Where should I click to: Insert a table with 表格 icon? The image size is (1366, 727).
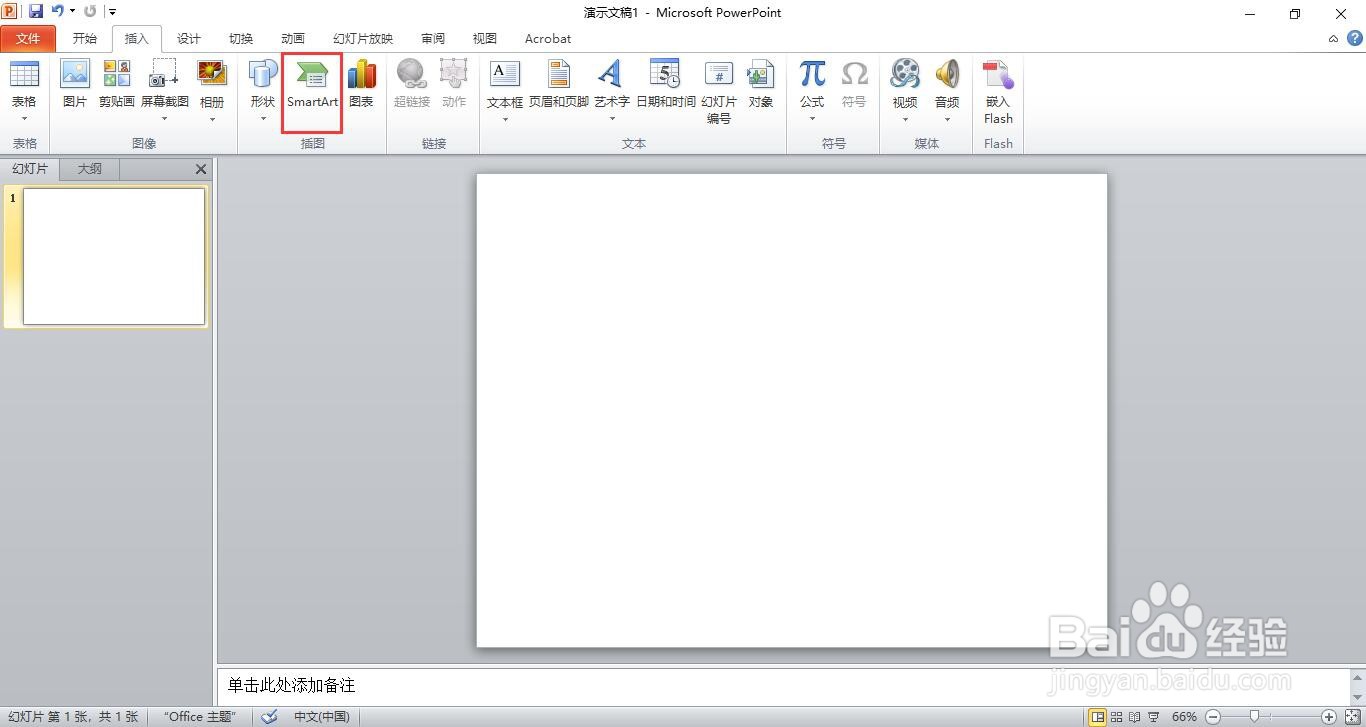24,74
